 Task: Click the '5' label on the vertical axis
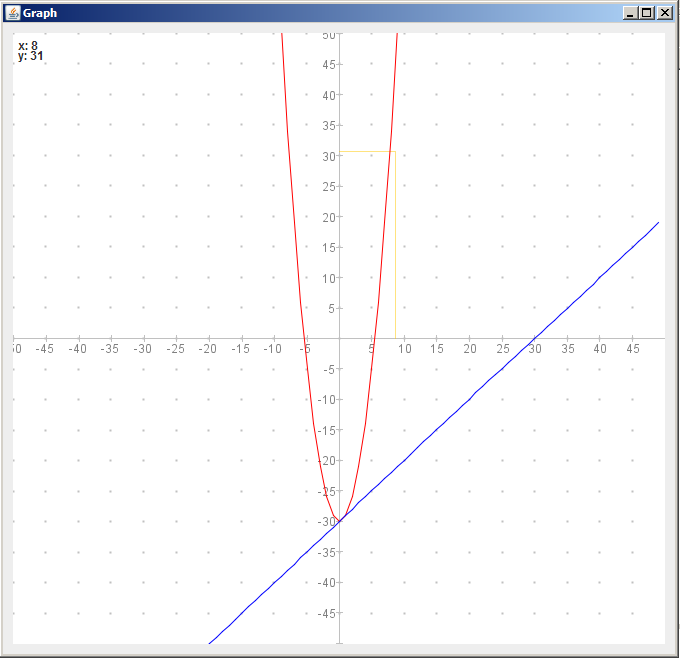click(x=332, y=309)
